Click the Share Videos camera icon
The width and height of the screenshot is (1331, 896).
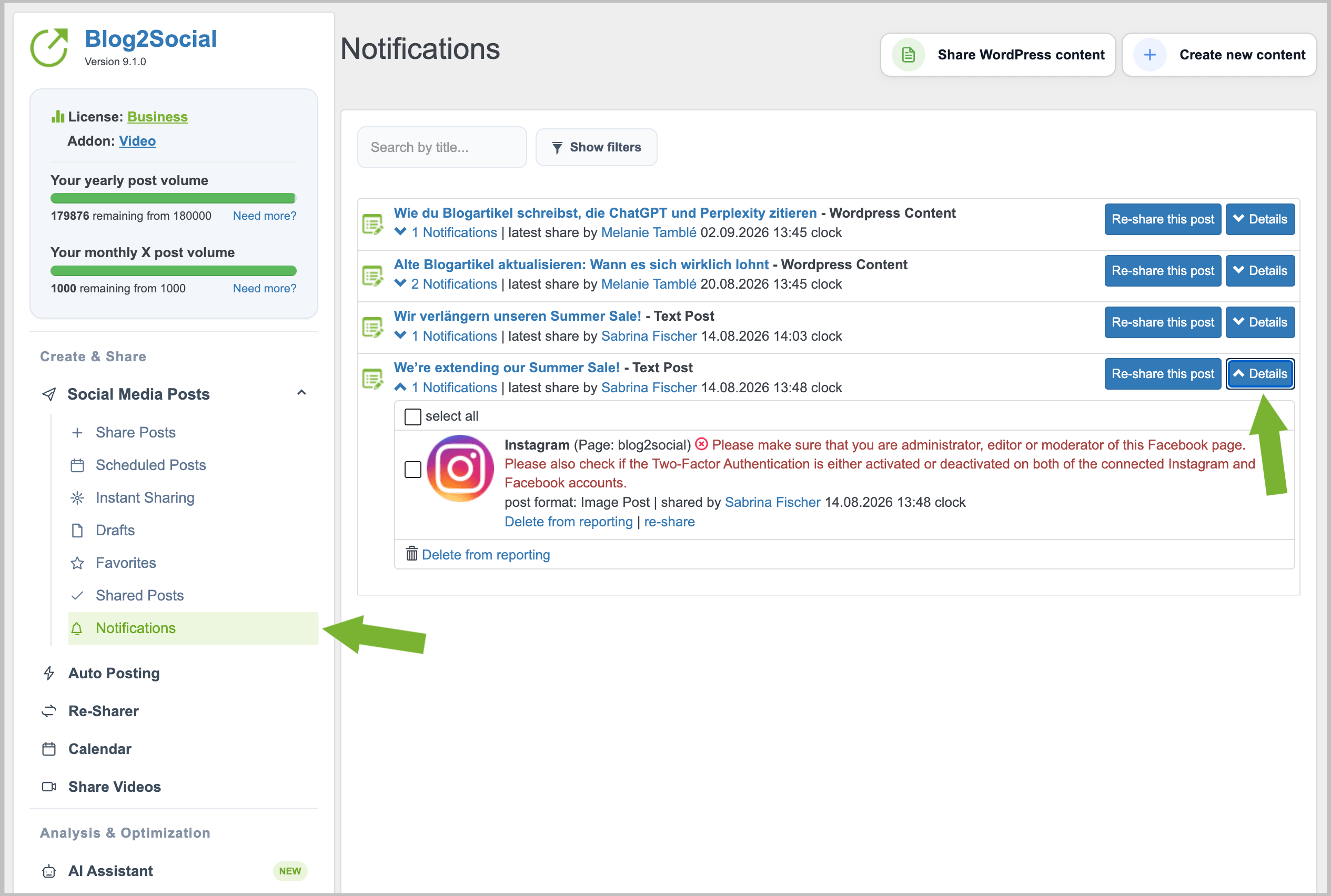[49, 787]
